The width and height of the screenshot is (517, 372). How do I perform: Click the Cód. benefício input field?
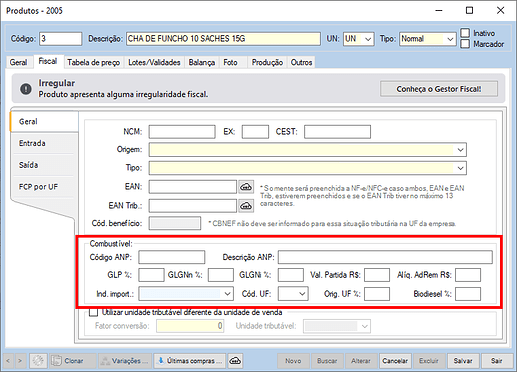[175, 223]
